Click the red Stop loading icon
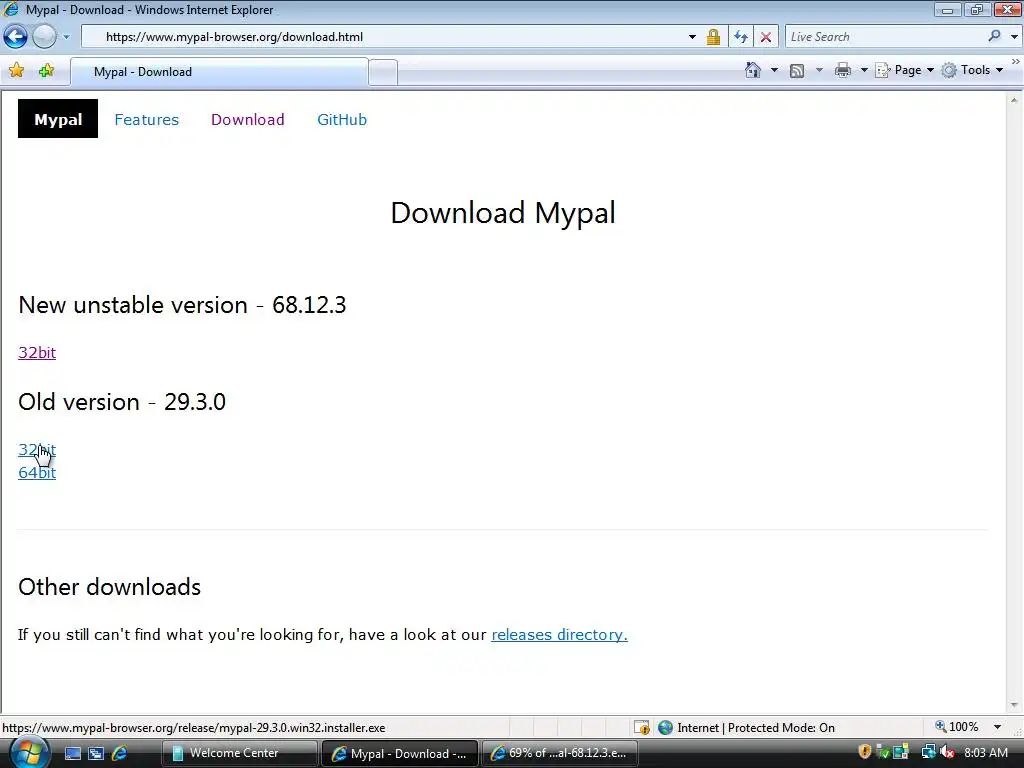1024x768 pixels. [x=766, y=37]
